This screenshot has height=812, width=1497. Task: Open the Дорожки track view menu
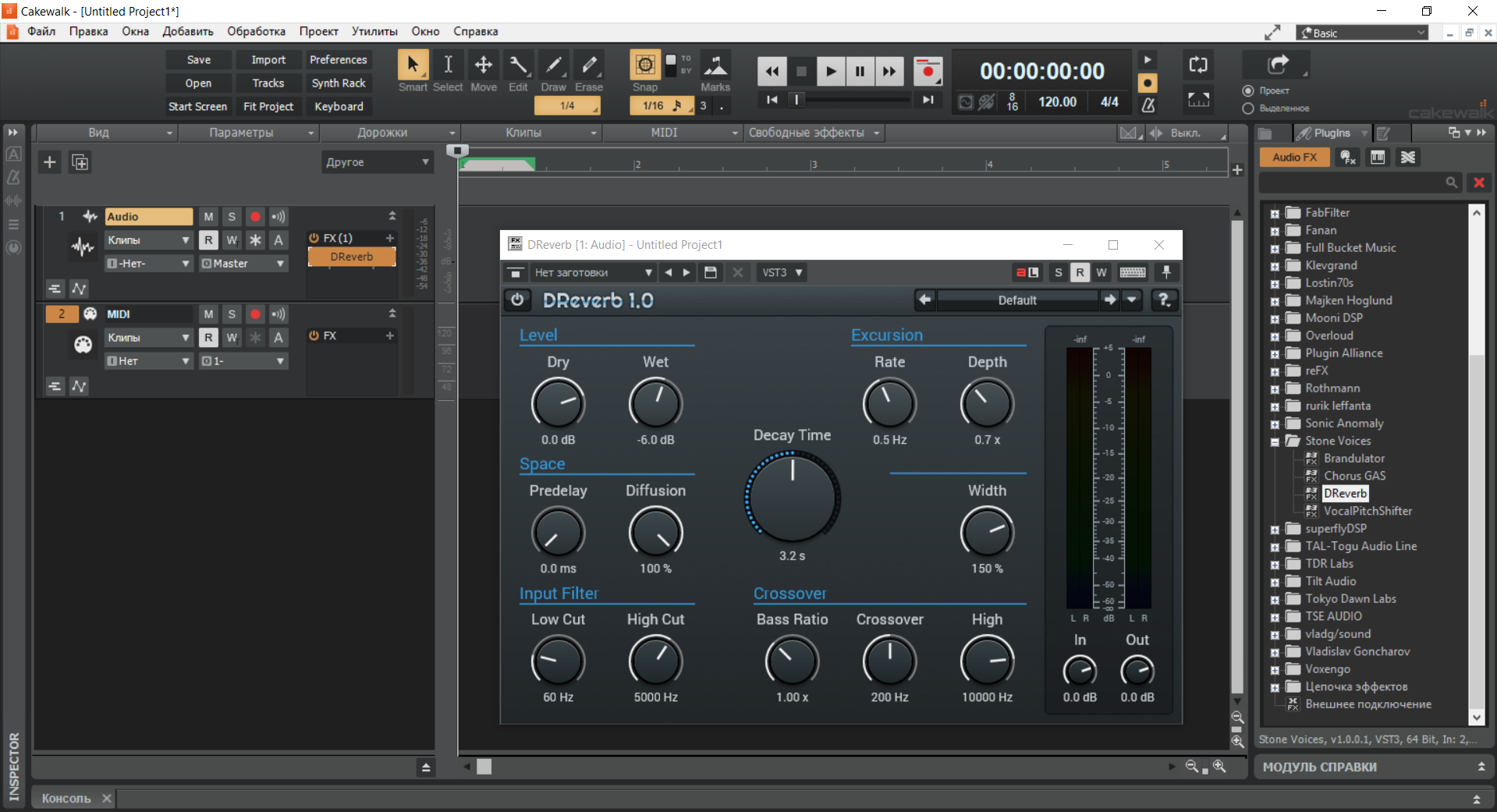click(x=390, y=133)
